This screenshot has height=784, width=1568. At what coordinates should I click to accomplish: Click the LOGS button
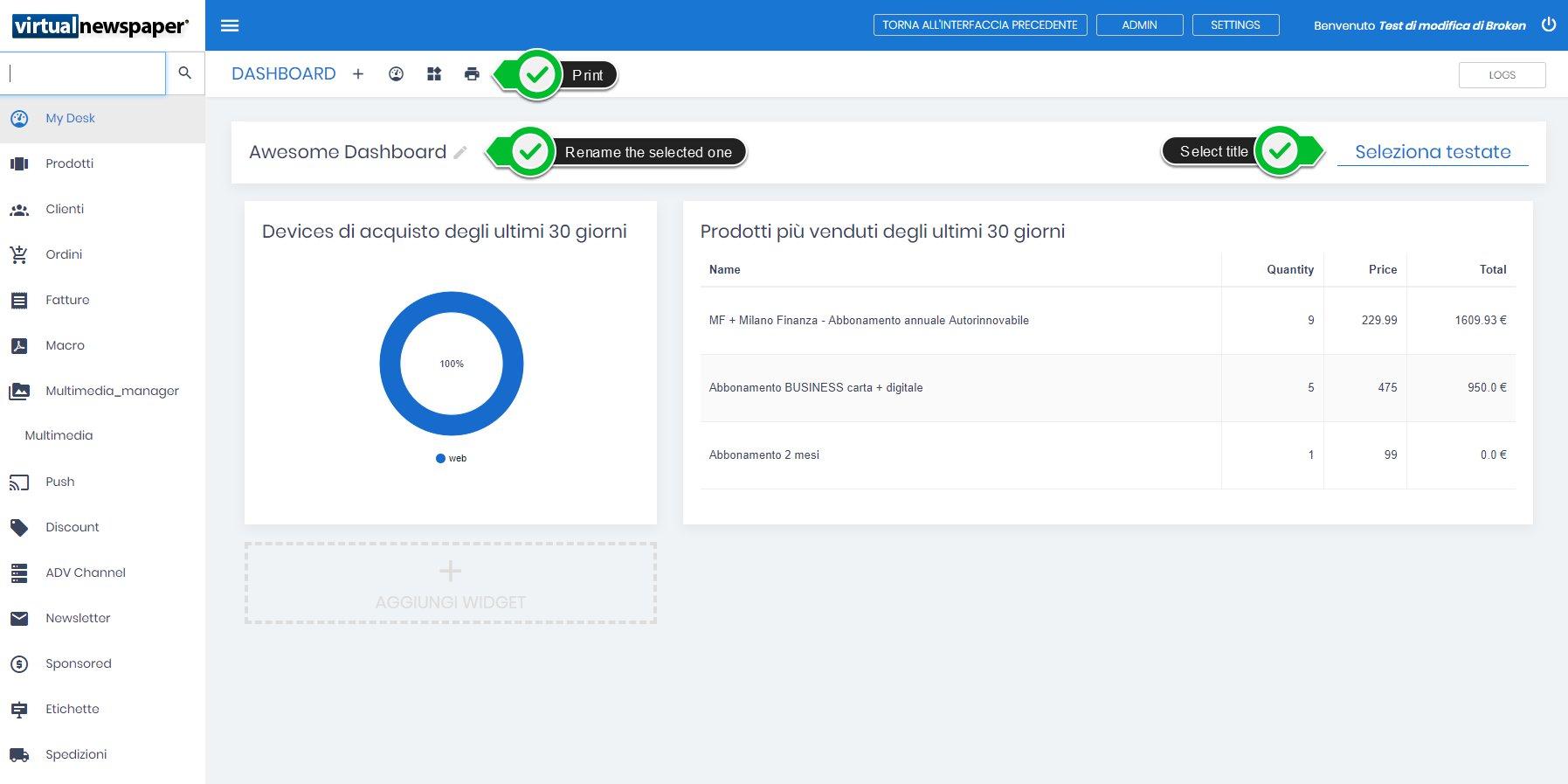coord(1502,75)
